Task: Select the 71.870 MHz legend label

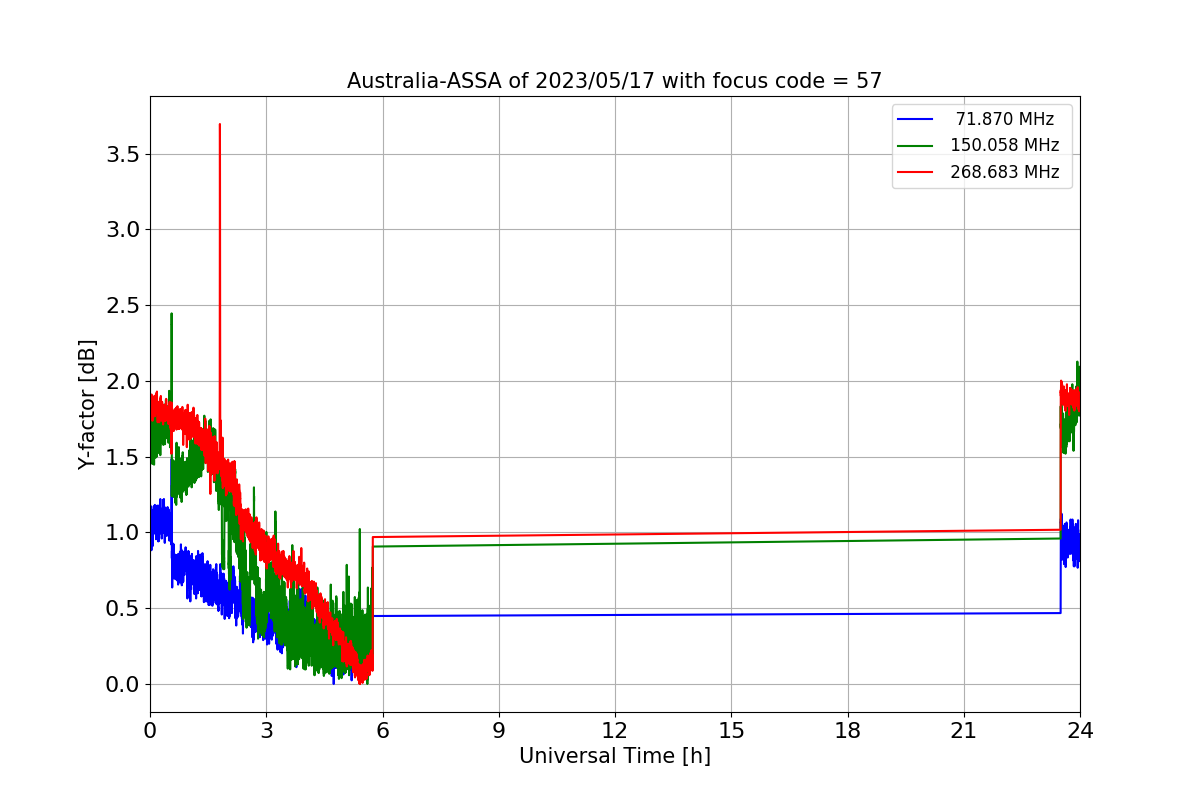Action: (x=1005, y=119)
